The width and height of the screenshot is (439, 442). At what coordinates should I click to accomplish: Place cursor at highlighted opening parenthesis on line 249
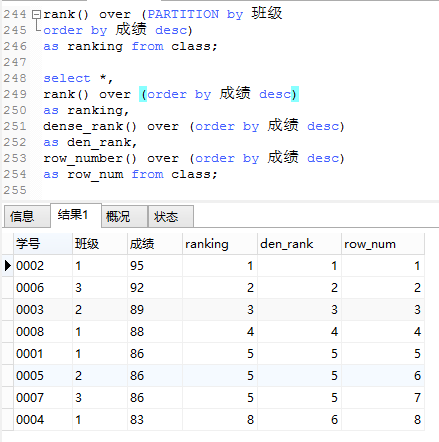[x=143, y=94]
